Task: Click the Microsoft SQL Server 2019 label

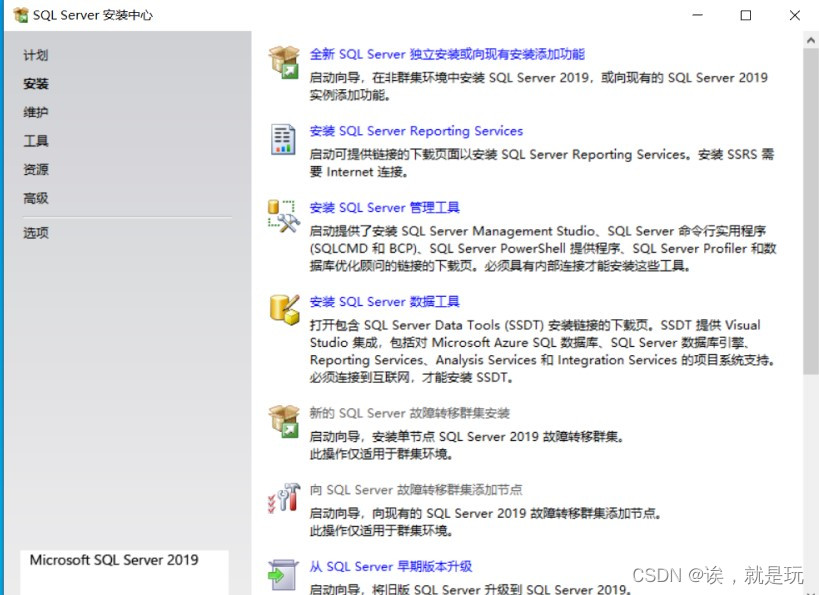Action: point(114,560)
